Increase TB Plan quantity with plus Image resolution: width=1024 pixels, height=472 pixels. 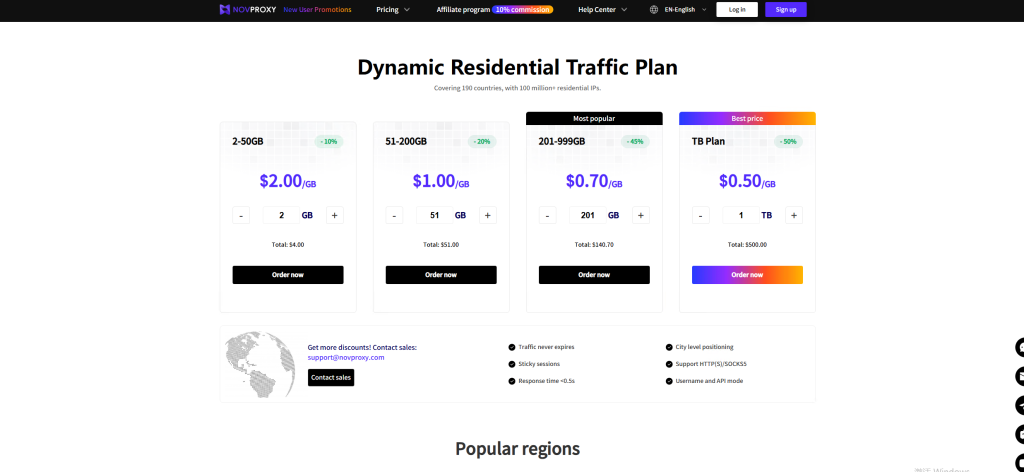(x=793, y=215)
